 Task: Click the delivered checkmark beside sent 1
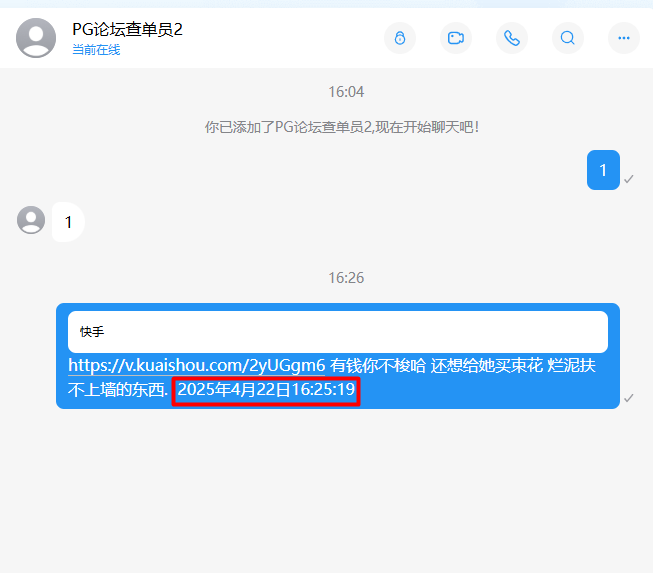(x=628, y=179)
